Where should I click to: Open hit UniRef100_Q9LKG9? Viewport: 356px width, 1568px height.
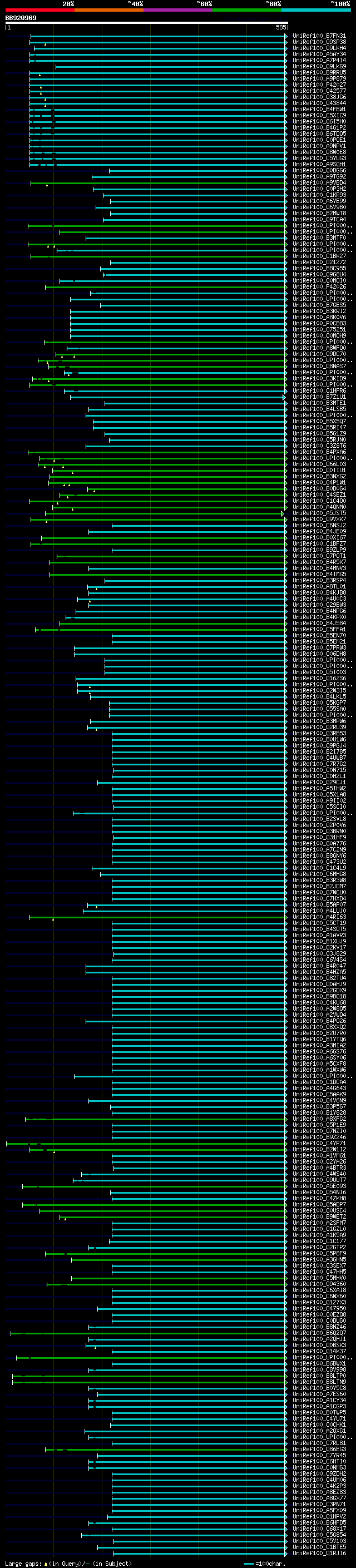pyautogui.click(x=319, y=66)
